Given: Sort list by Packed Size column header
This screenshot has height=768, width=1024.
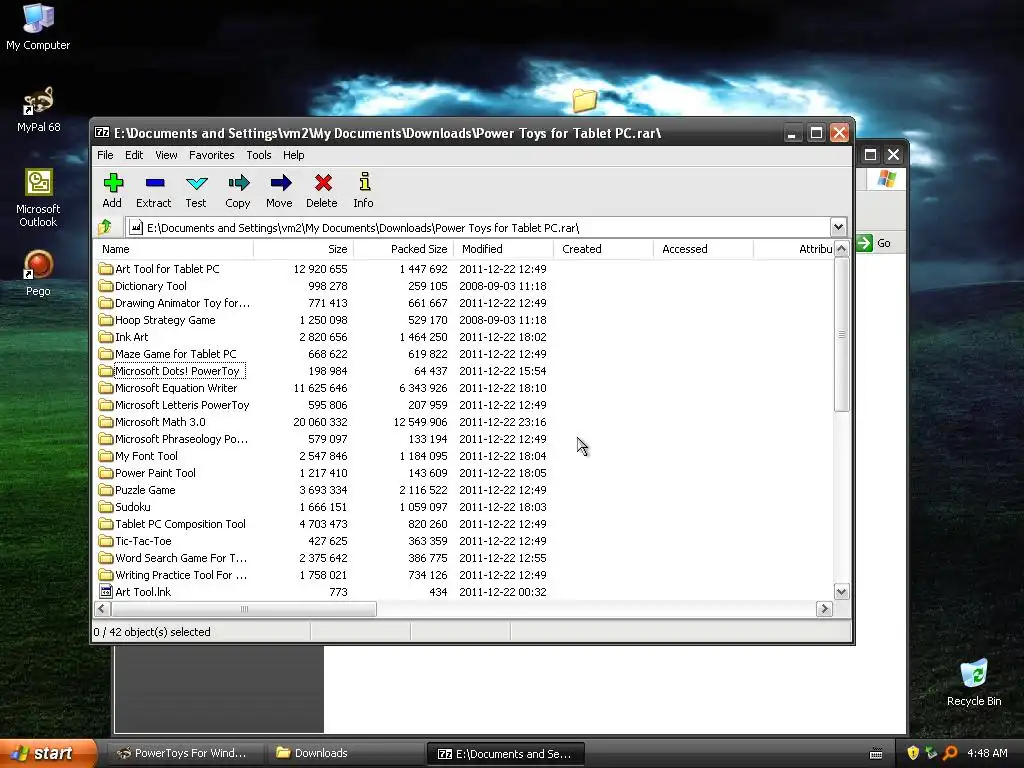Looking at the screenshot, I should point(402,249).
